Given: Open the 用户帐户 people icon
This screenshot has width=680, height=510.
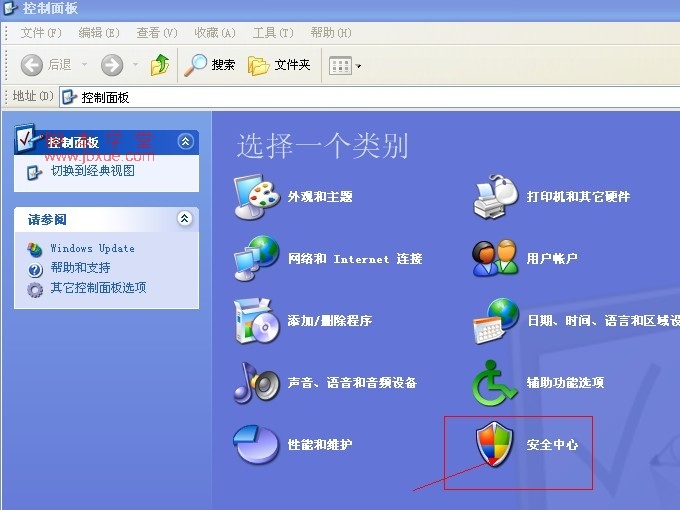Looking at the screenshot, I should point(495,258).
